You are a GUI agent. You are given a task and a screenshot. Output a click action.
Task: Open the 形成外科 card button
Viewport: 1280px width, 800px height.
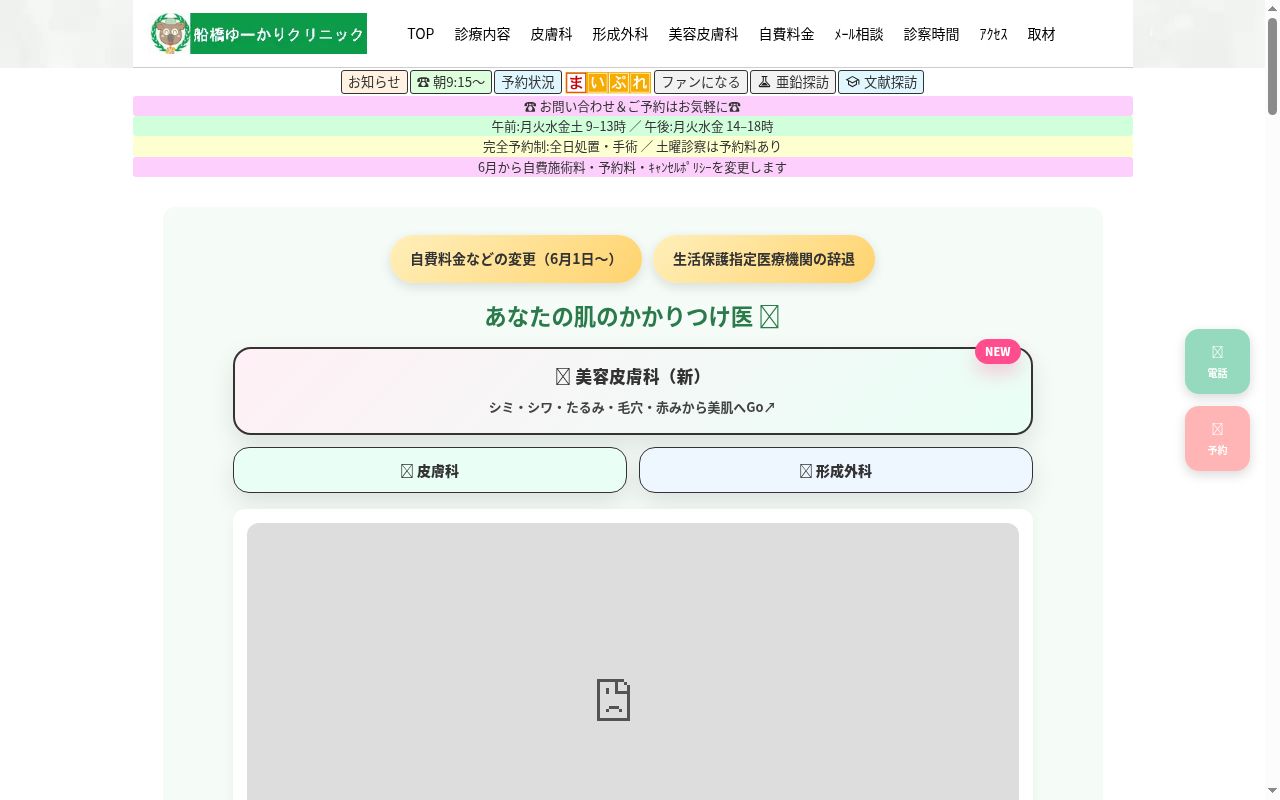tap(836, 470)
